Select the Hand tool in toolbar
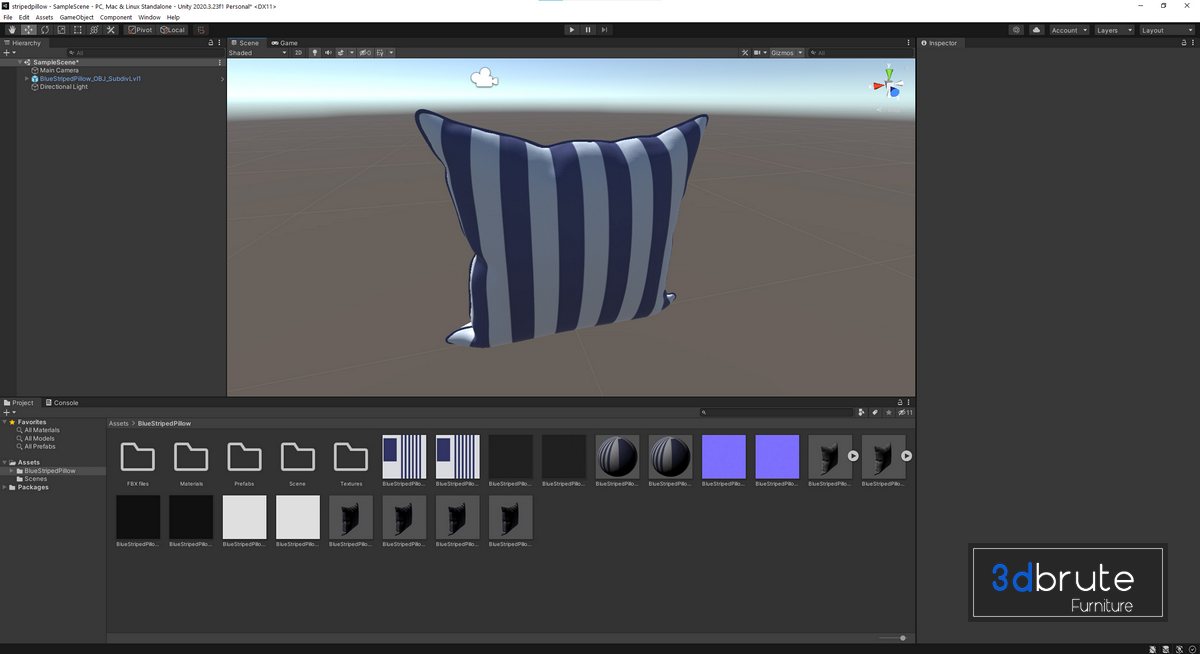This screenshot has height=654, width=1200. tap(12, 30)
